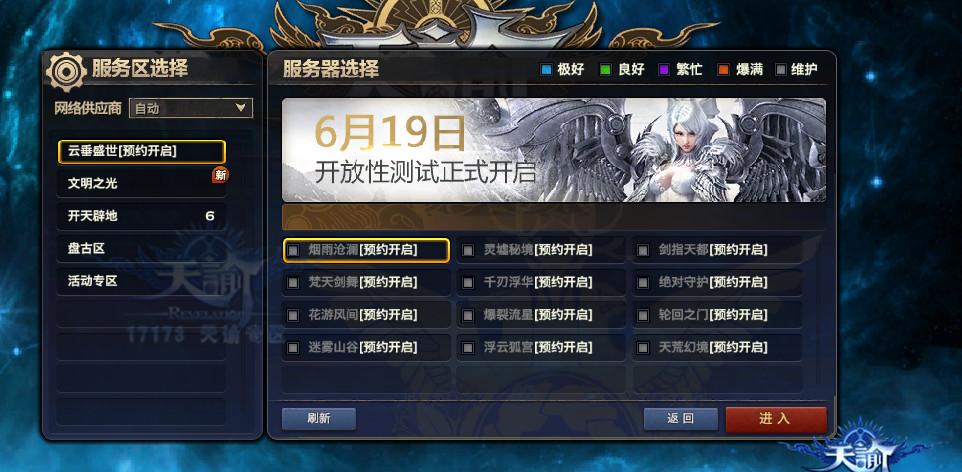Click the green 良好 status indicator

[606, 69]
